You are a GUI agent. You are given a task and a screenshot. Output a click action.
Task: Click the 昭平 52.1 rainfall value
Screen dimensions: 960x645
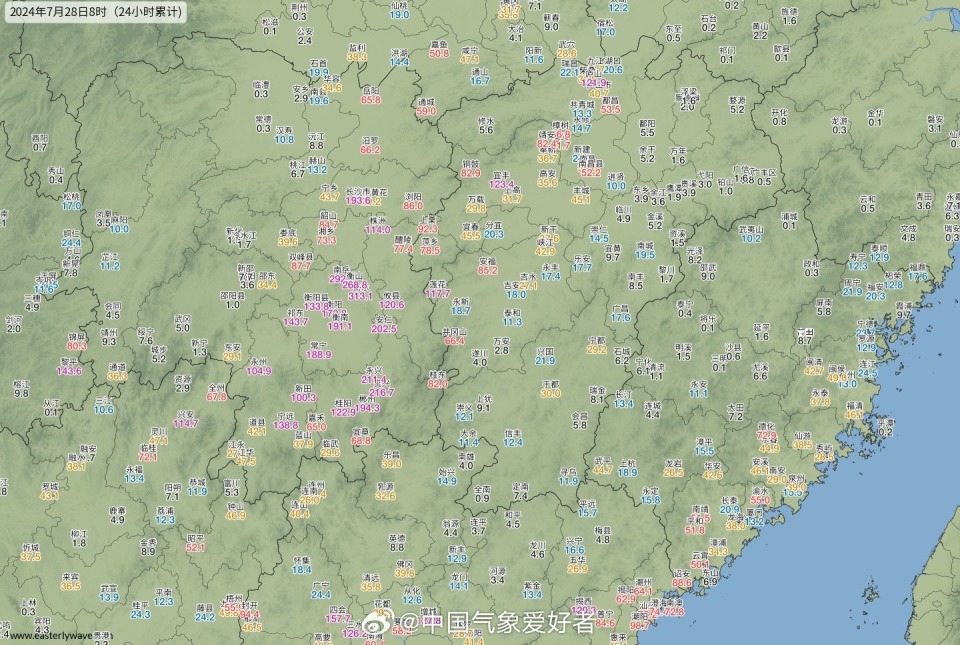tap(195, 543)
